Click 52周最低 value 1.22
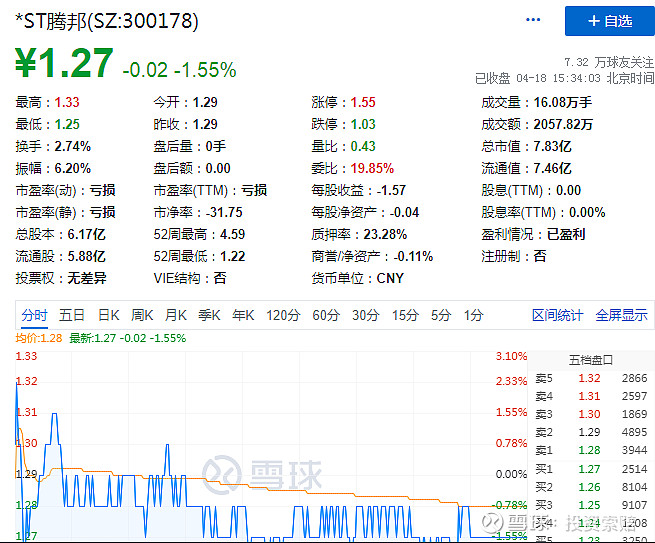 pos(232,256)
